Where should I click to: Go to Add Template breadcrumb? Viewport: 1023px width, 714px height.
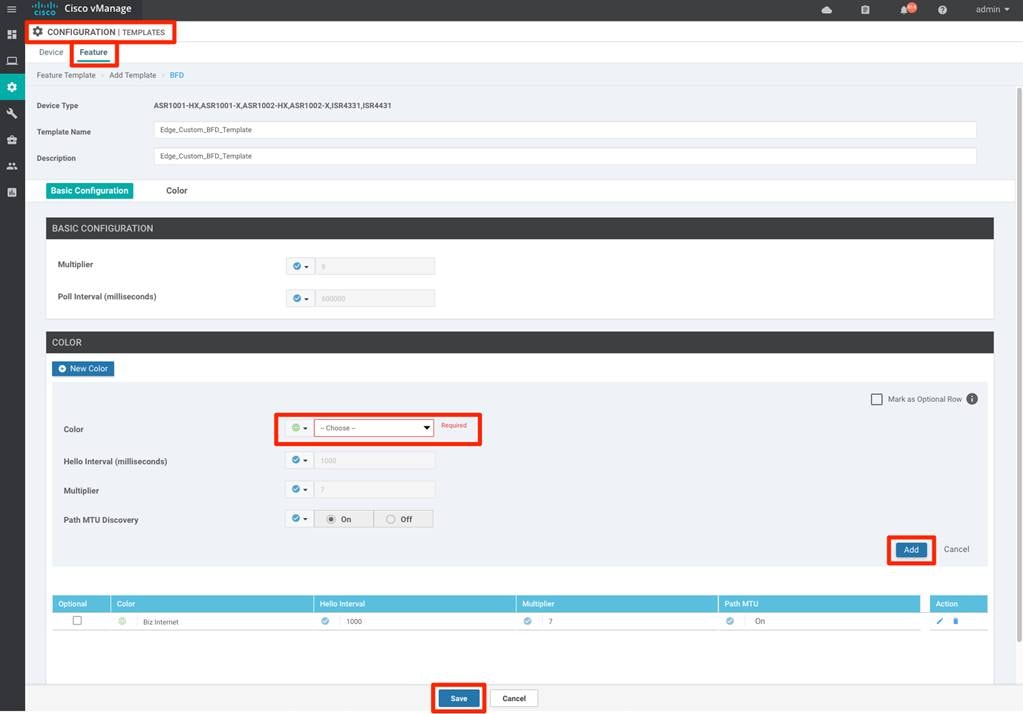[132, 75]
